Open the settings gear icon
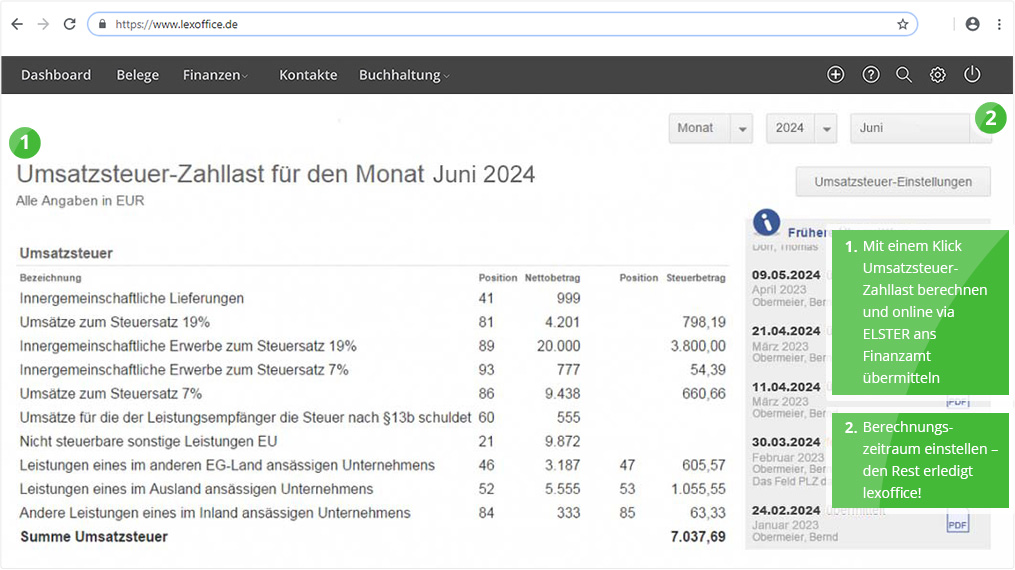 [x=937, y=75]
